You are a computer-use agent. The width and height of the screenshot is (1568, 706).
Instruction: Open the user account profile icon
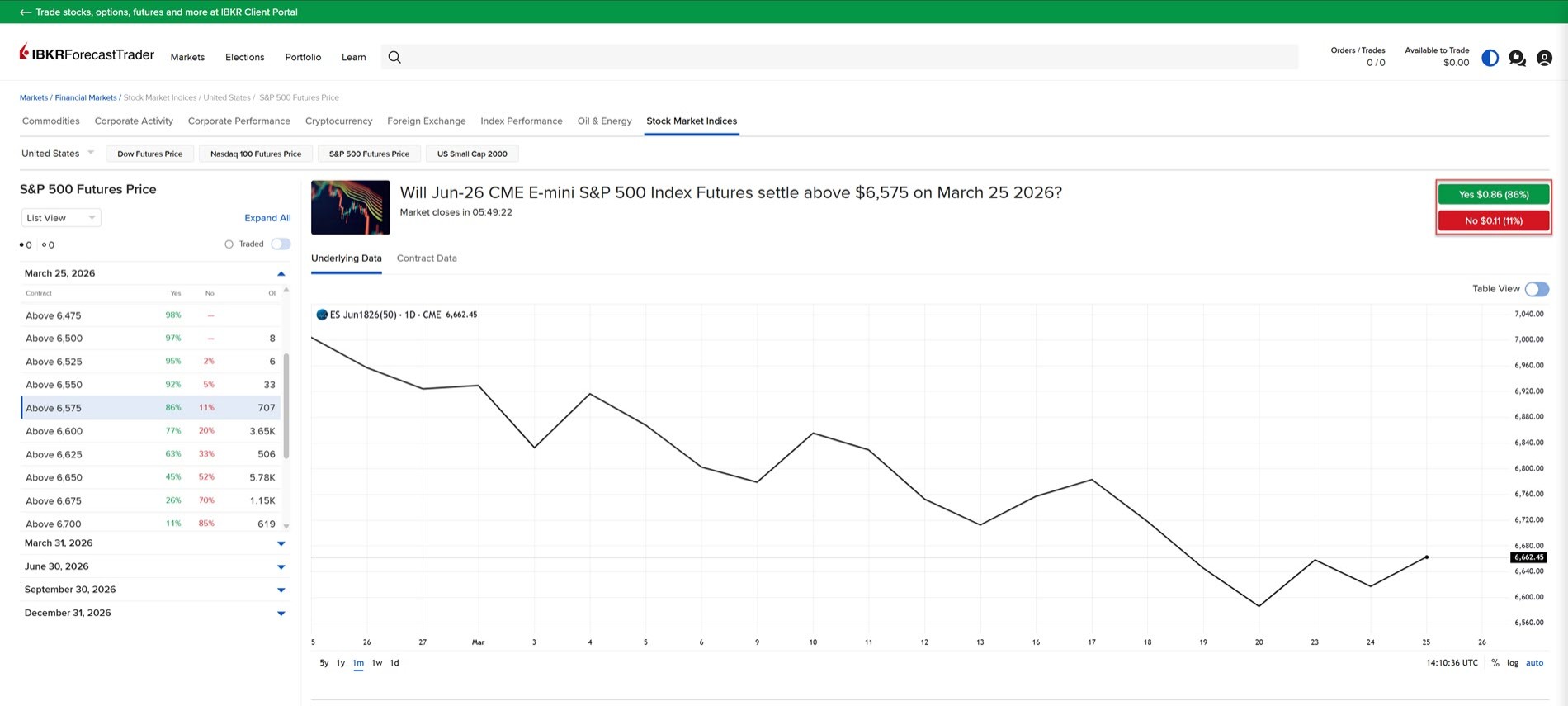coord(1544,58)
